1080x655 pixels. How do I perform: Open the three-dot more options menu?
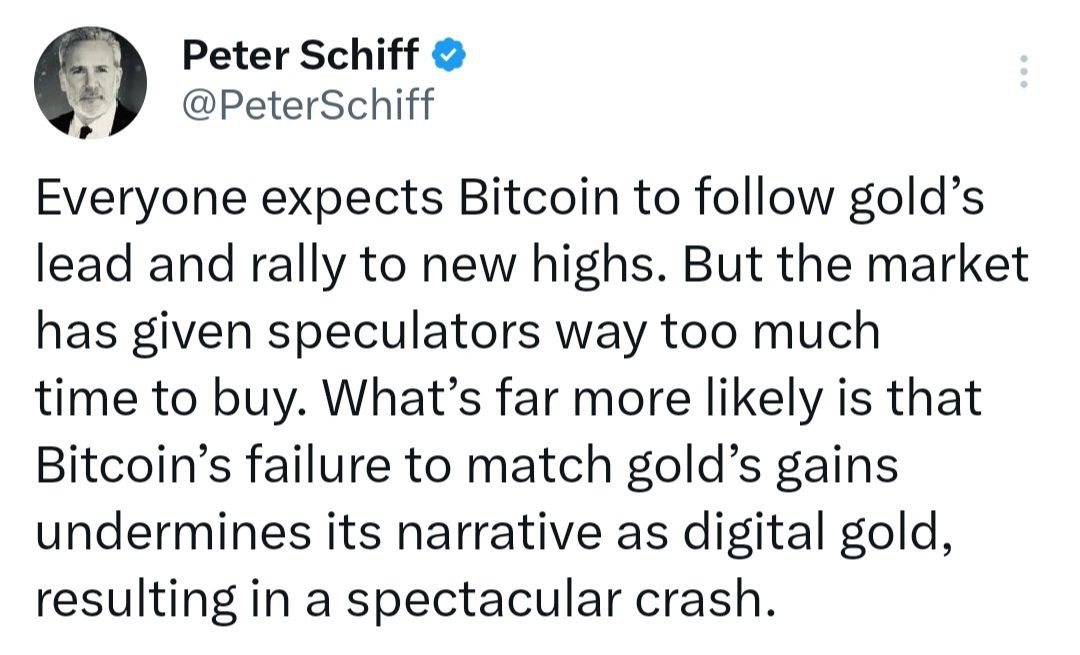[1022, 72]
